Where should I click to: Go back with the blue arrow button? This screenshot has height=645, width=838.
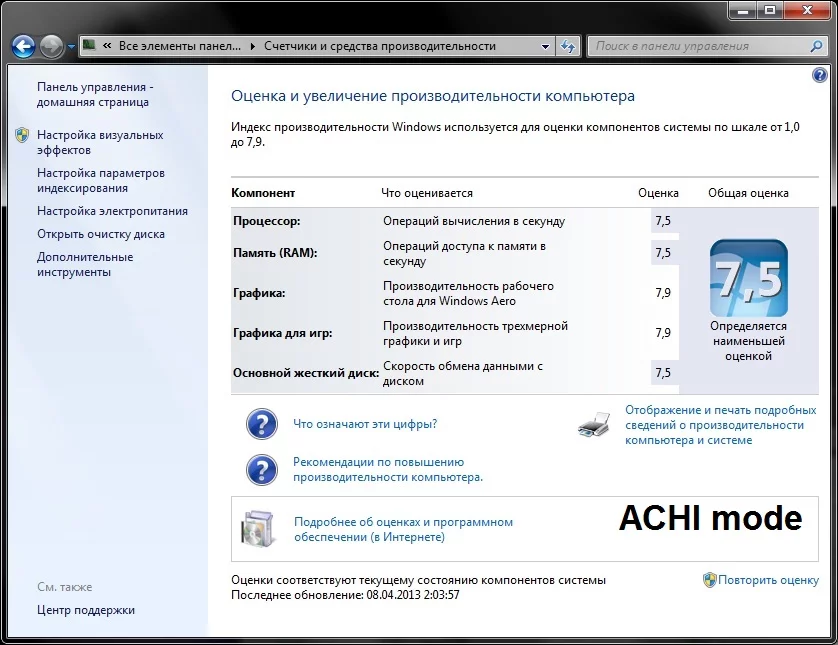pyautogui.click(x=24, y=46)
